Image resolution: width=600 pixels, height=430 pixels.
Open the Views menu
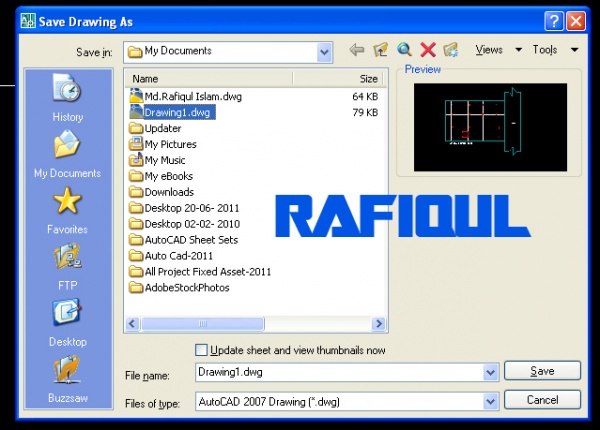click(499, 50)
